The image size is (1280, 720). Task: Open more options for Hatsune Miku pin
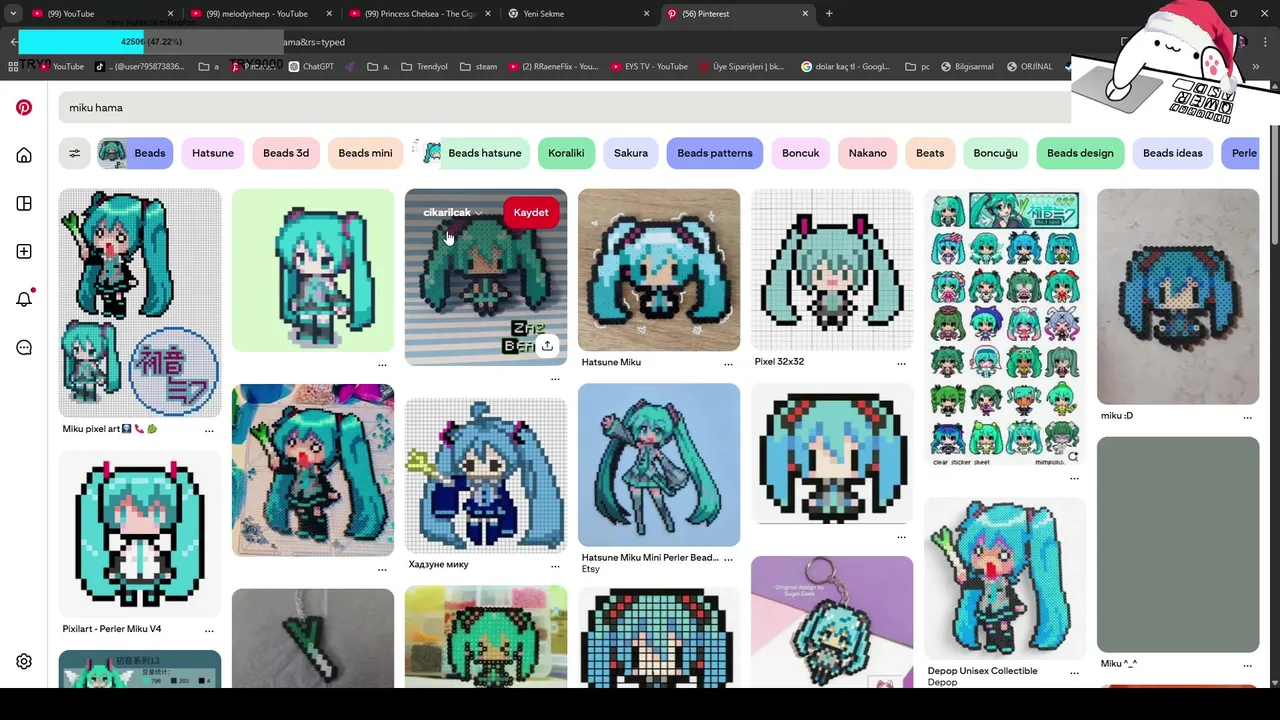pos(728,363)
